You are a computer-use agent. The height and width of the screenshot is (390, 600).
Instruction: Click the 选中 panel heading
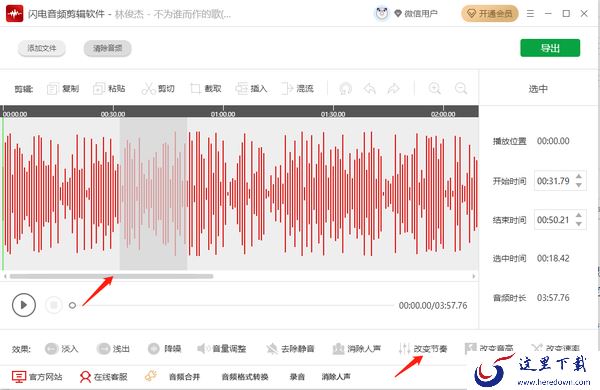point(538,89)
